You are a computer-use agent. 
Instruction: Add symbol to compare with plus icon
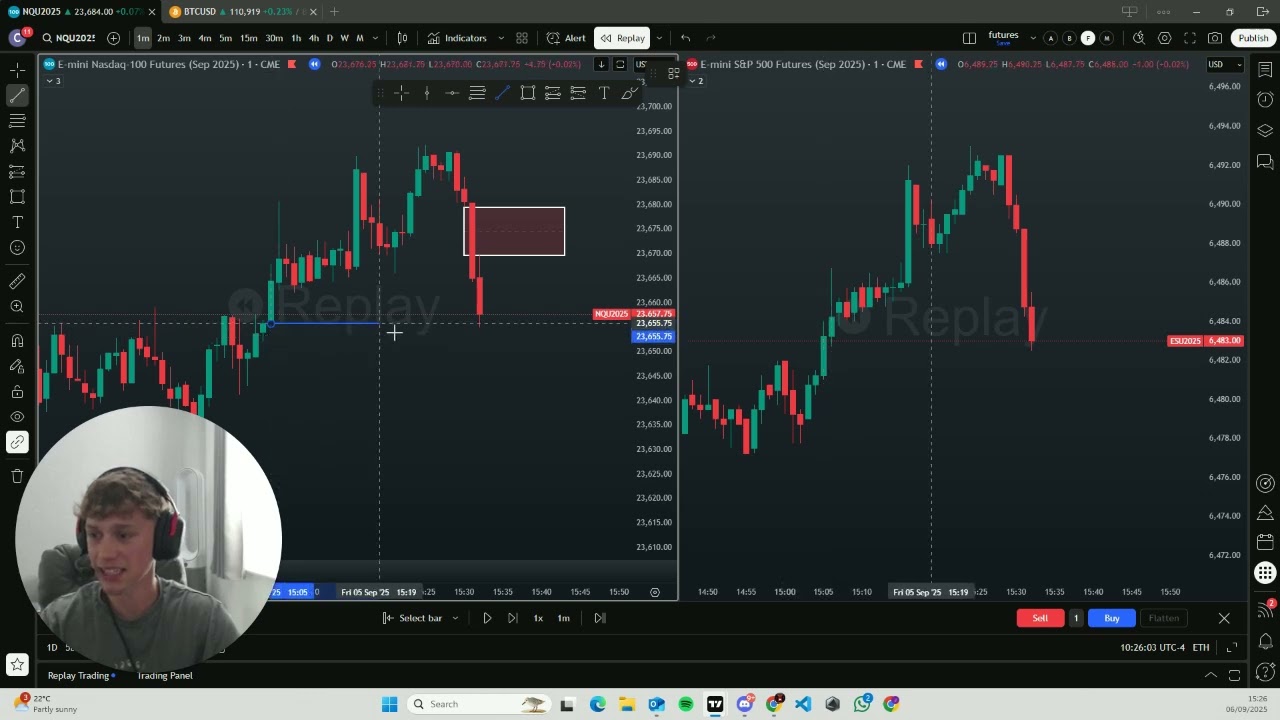tap(113, 38)
